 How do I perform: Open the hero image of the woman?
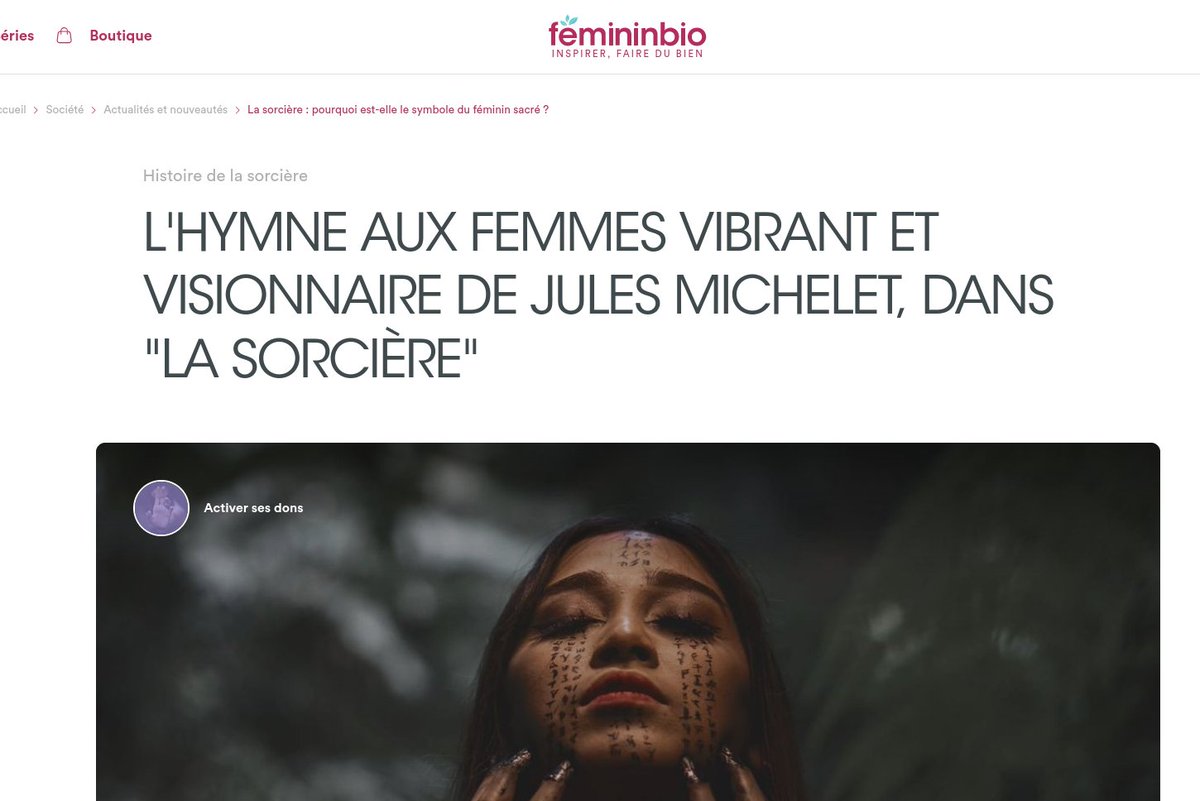point(628,622)
